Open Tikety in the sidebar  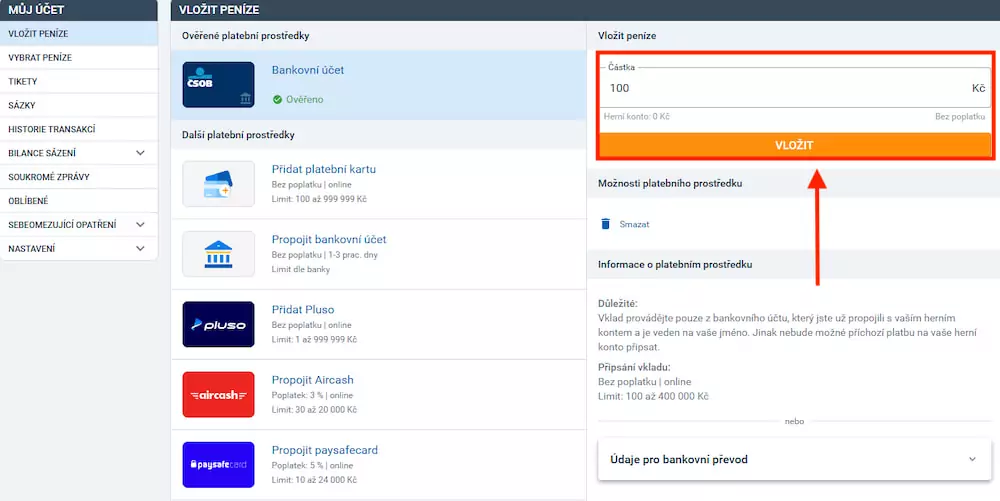tap(78, 82)
